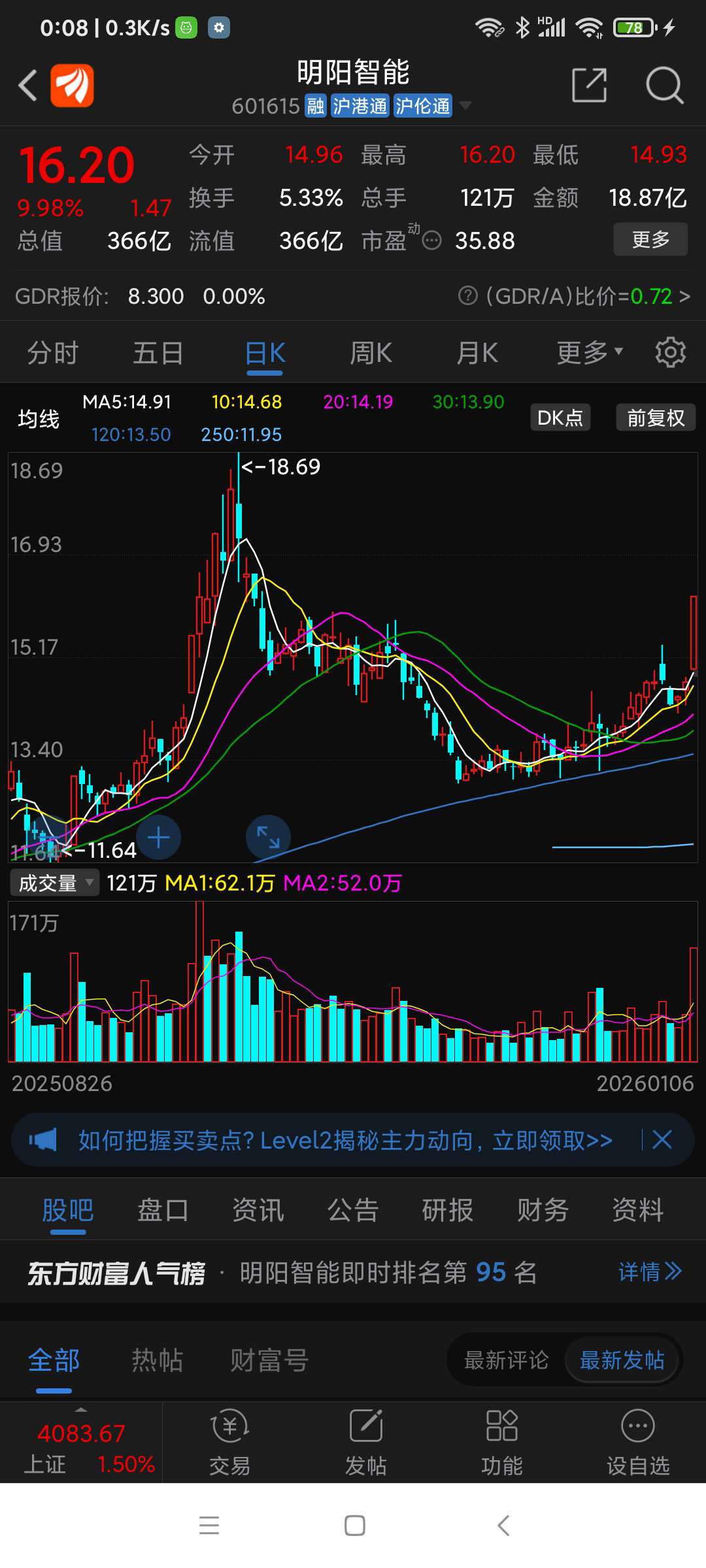Open 详情 popularity ranking details

[650, 1272]
